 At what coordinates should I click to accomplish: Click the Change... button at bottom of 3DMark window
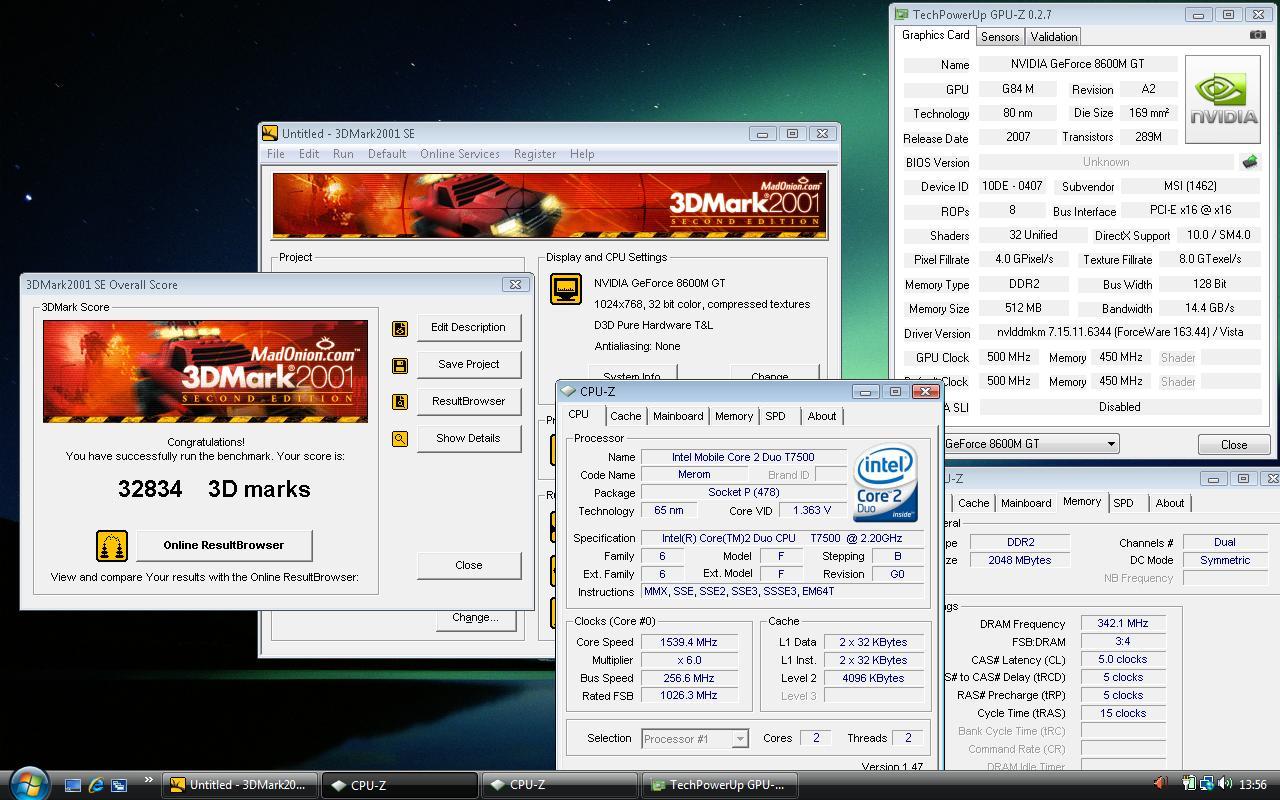pyautogui.click(x=475, y=618)
